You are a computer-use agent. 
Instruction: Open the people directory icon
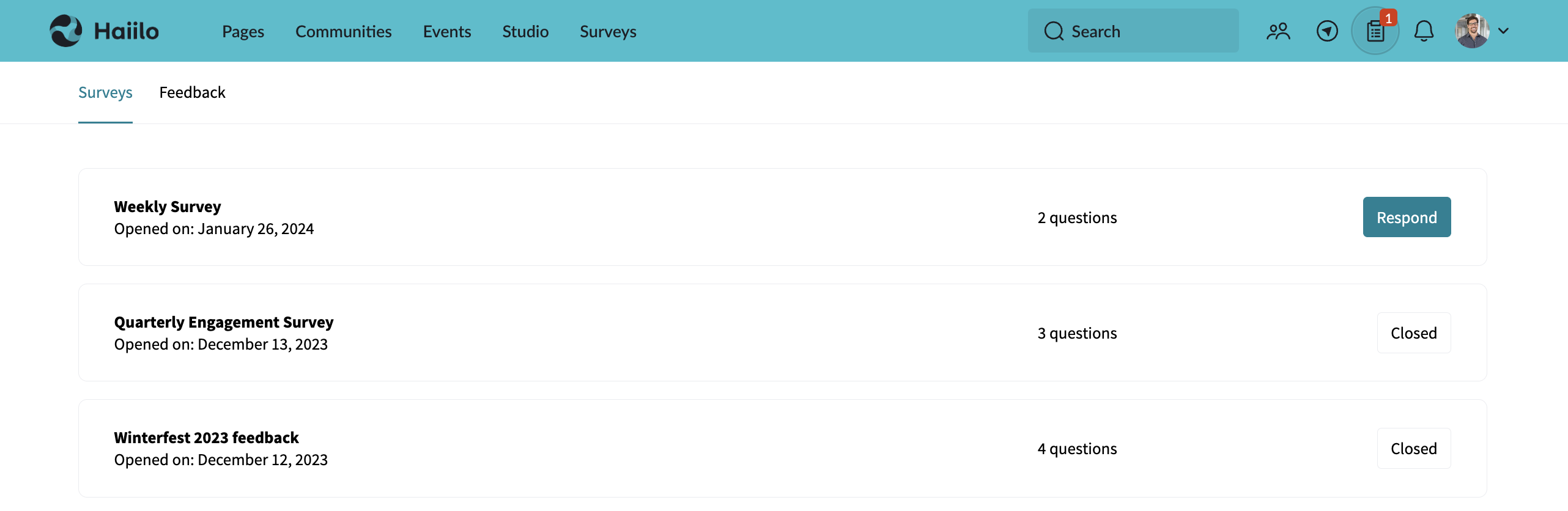click(1278, 31)
